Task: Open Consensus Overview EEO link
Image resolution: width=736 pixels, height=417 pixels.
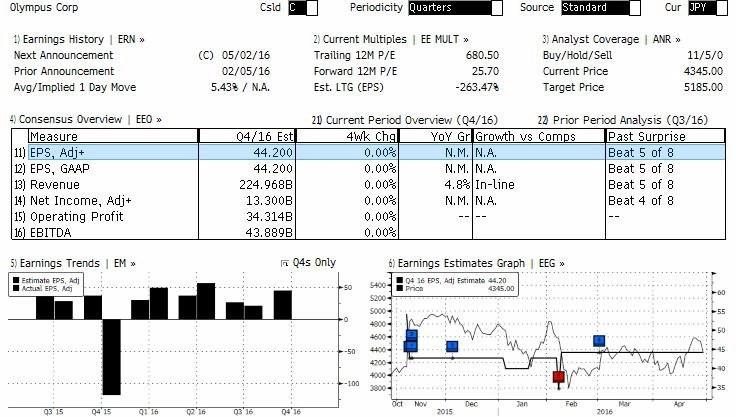Action: pyautogui.click(x=86, y=119)
